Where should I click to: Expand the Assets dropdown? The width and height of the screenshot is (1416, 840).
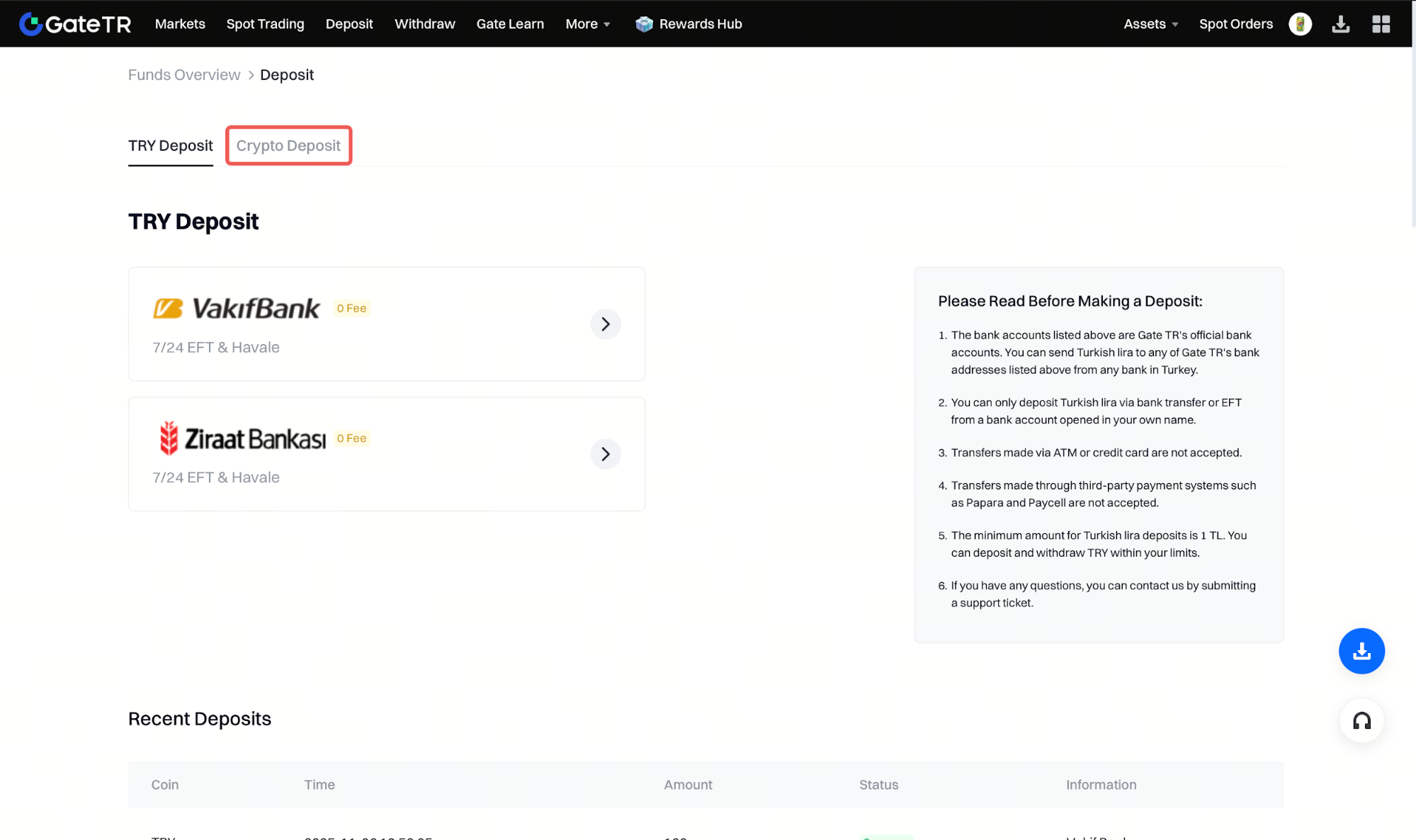(x=1150, y=24)
